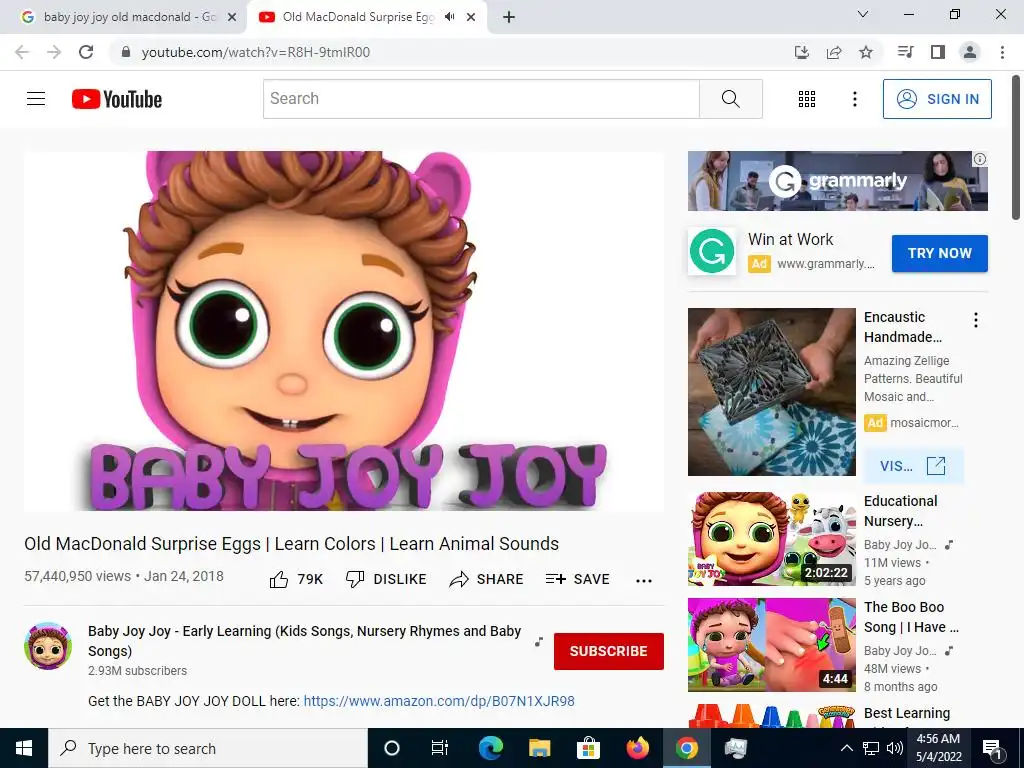This screenshot has width=1024, height=768.
Task: Open Encasutic Handmade ad thumbnail
Action: point(771,392)
